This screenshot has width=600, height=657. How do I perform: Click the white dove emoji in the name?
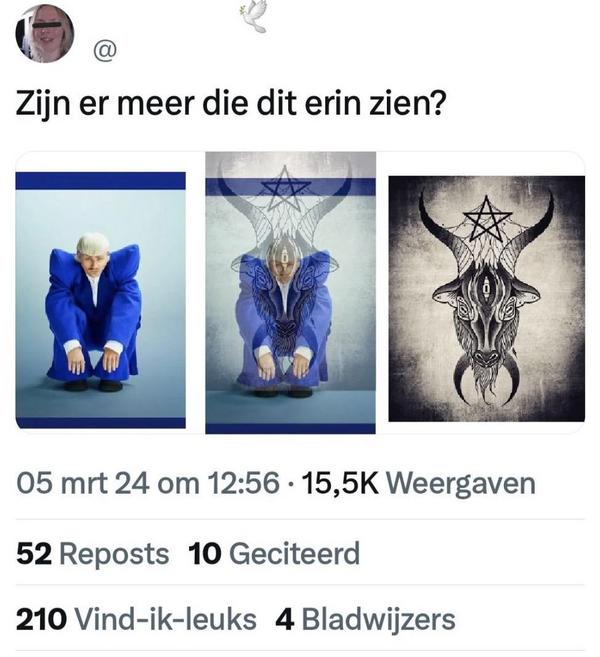255,17
